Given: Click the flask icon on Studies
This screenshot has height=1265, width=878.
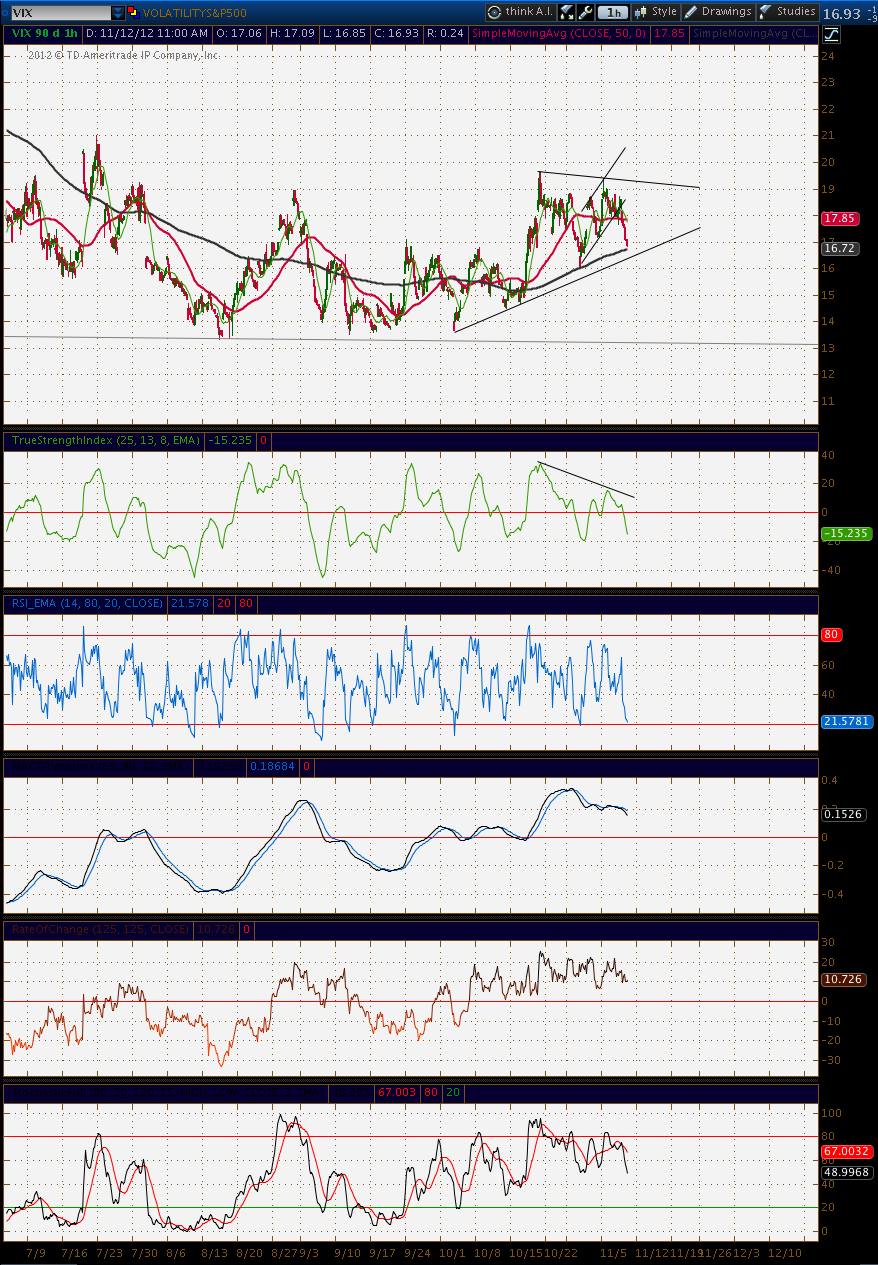Looking at the screenshot, I should pos(766,12).
